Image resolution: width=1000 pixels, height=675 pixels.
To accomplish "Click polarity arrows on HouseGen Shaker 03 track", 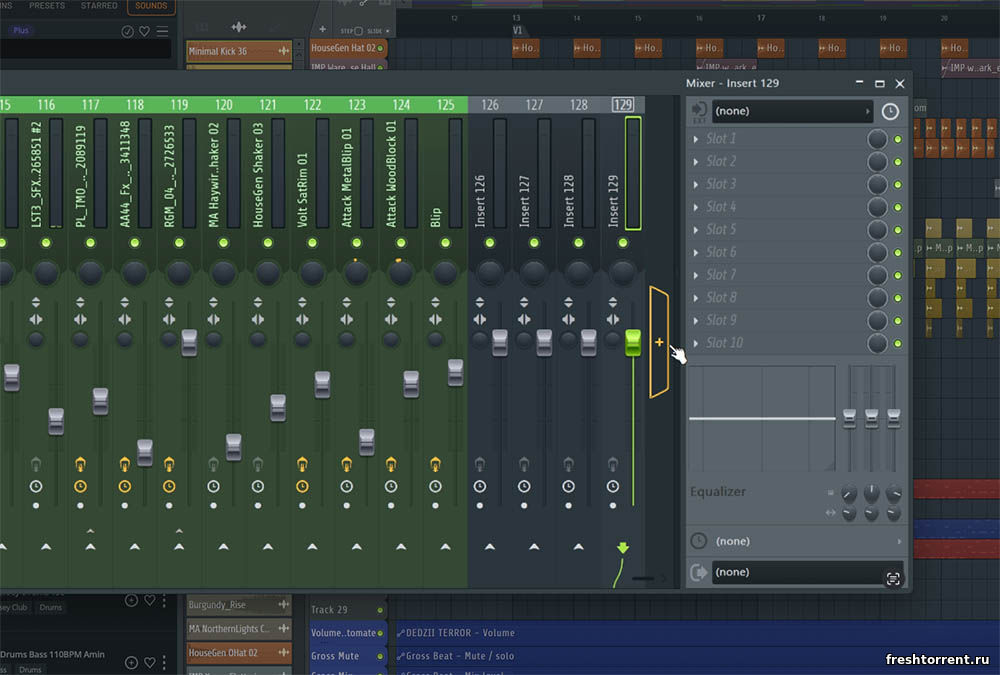I will (x=258, y=302).
